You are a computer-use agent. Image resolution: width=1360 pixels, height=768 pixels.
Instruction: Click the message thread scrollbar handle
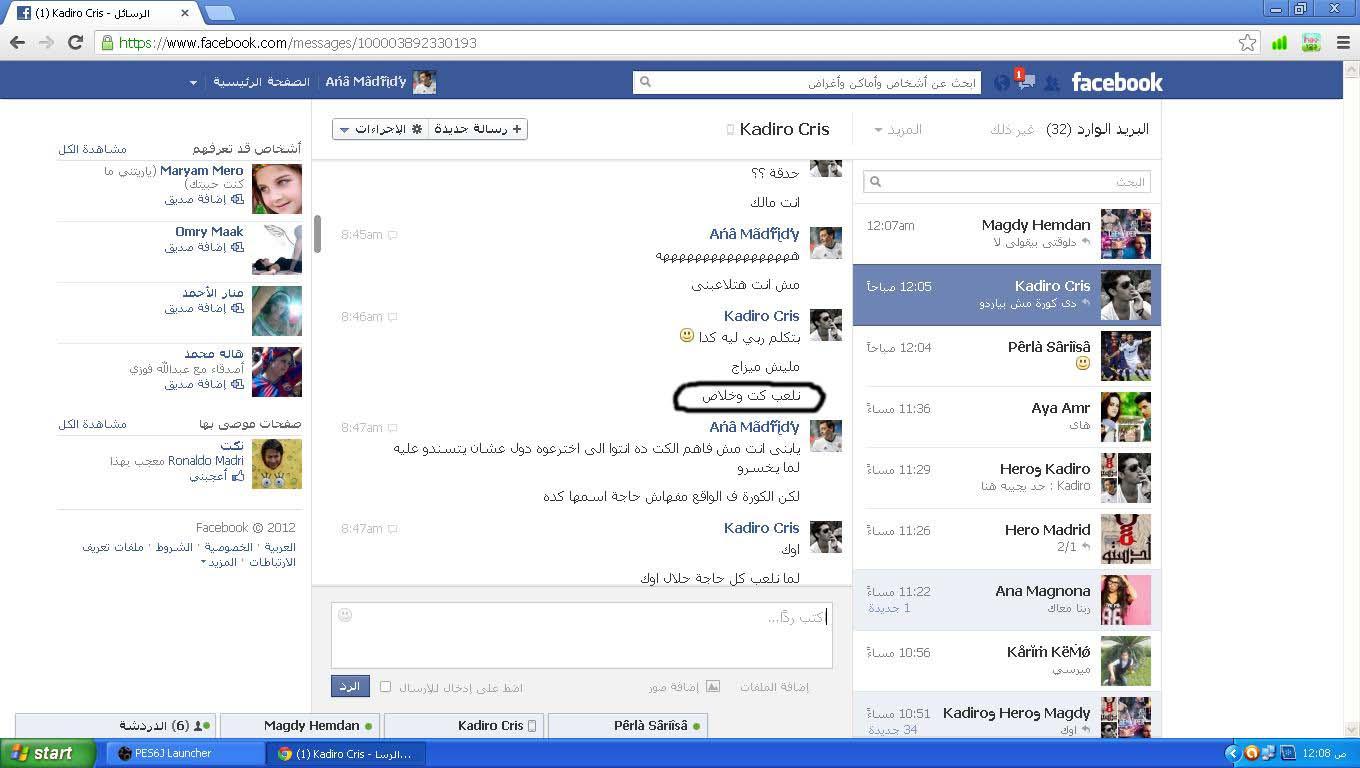[x=317, y=234]
